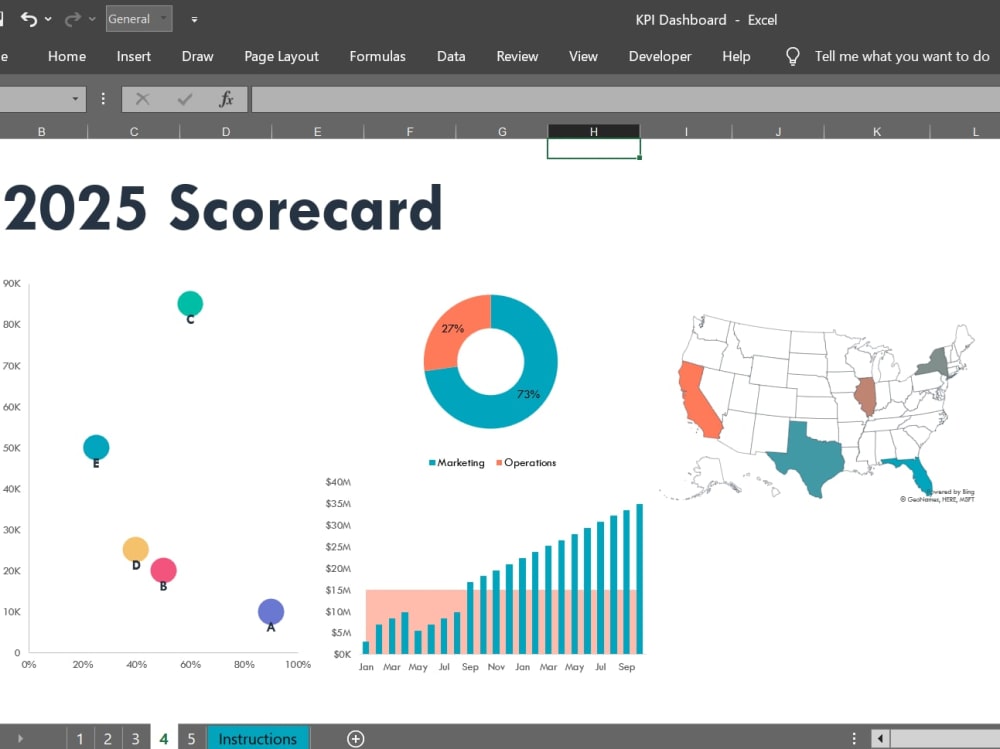Open the Undo history dropdown arrow
The height and width of the screenshot is (749, 1000).
pos(48,20)
